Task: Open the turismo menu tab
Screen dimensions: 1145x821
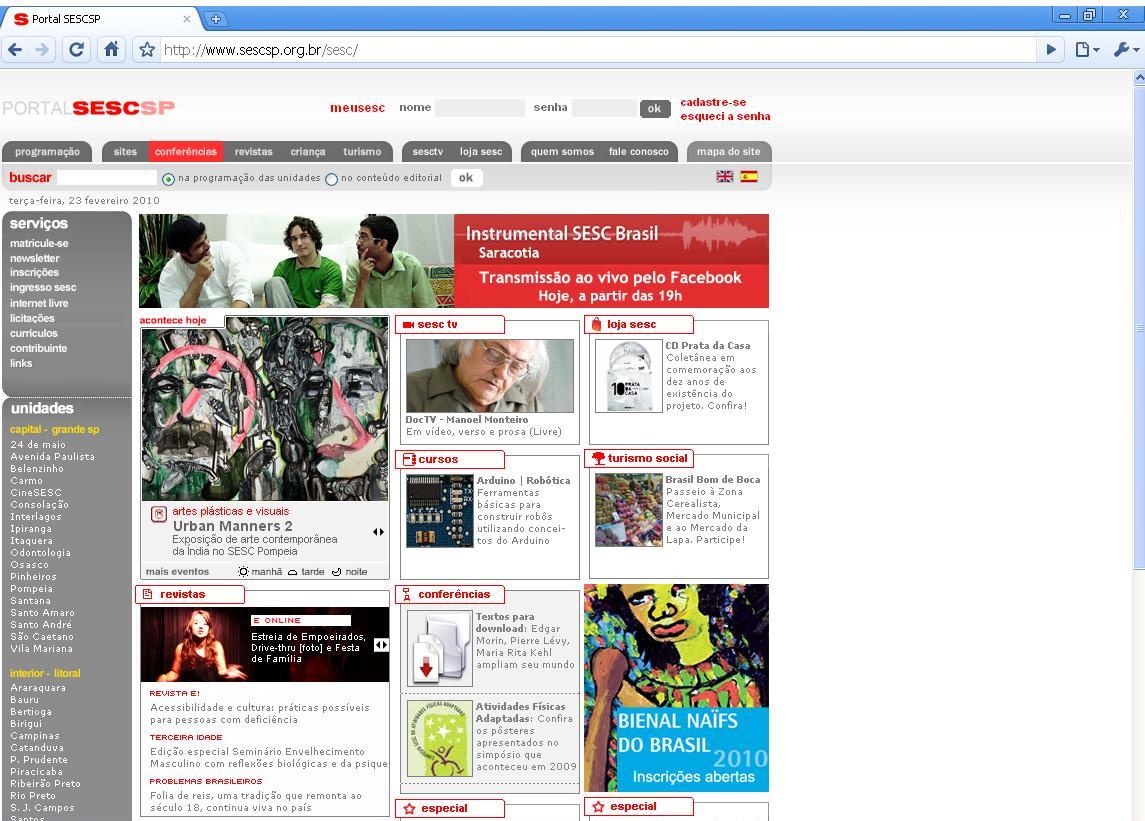Action: tap(362, 152)
